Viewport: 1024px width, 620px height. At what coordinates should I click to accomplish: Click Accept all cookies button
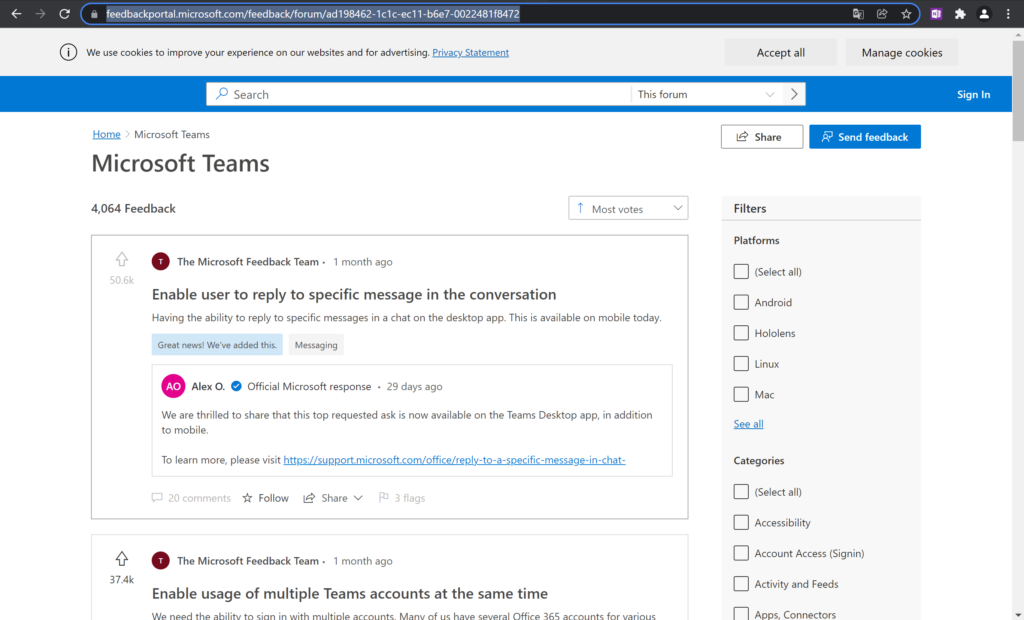click(780, 52)
